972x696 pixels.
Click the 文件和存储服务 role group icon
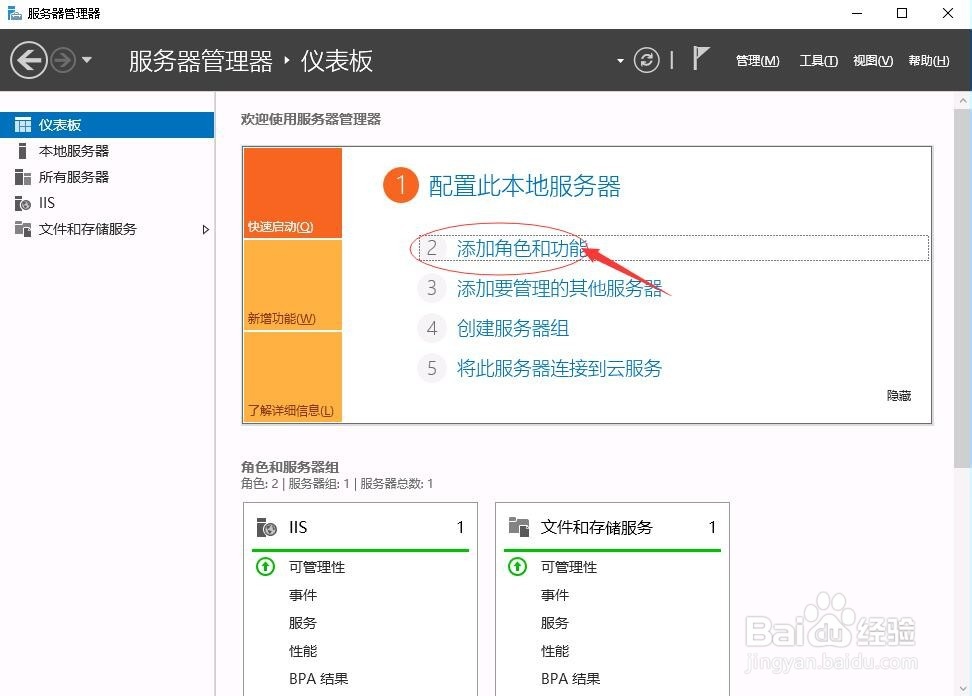pos(517,527)
